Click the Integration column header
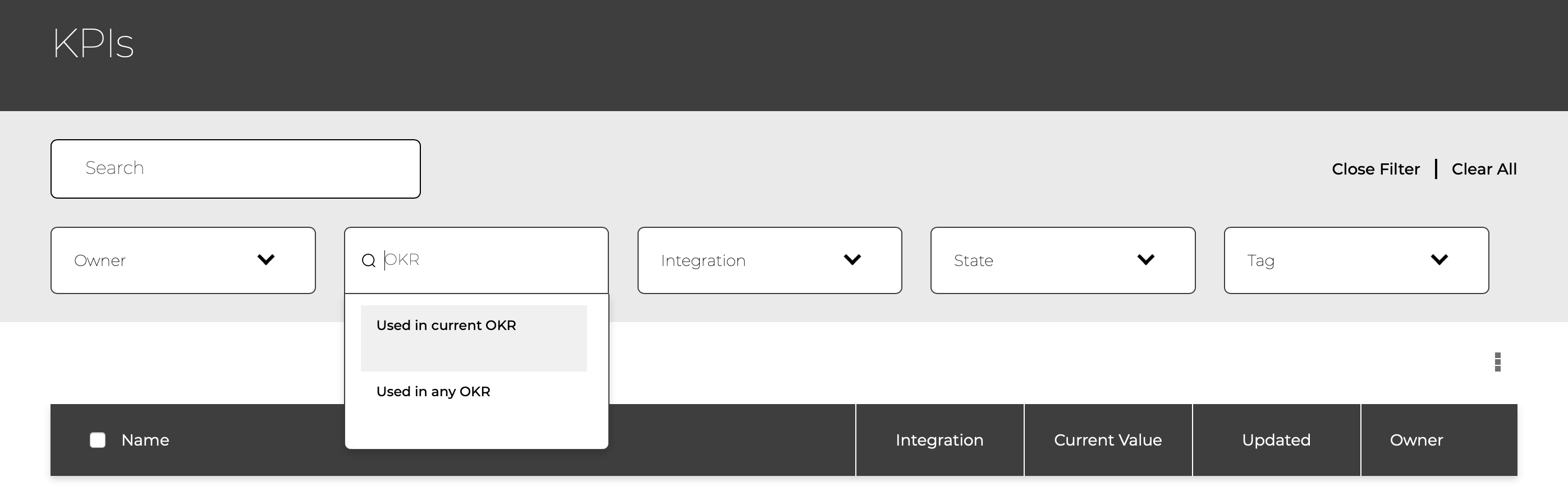 939,439
